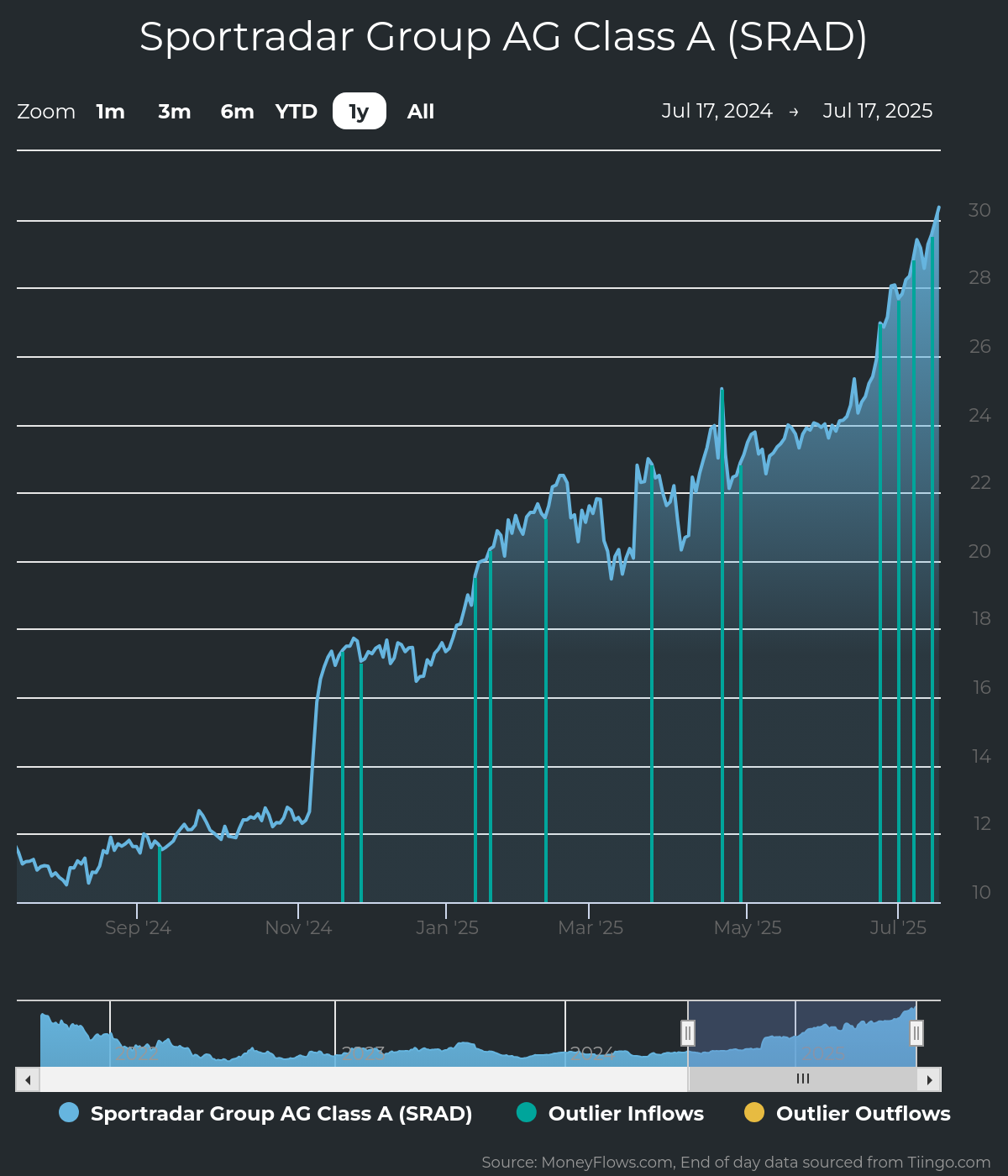The height and width of the screenshot is (1176, 1008).
Task: Click the blue SRAD legend marker
Action: pyautogui.click(x=69, y=1112)
